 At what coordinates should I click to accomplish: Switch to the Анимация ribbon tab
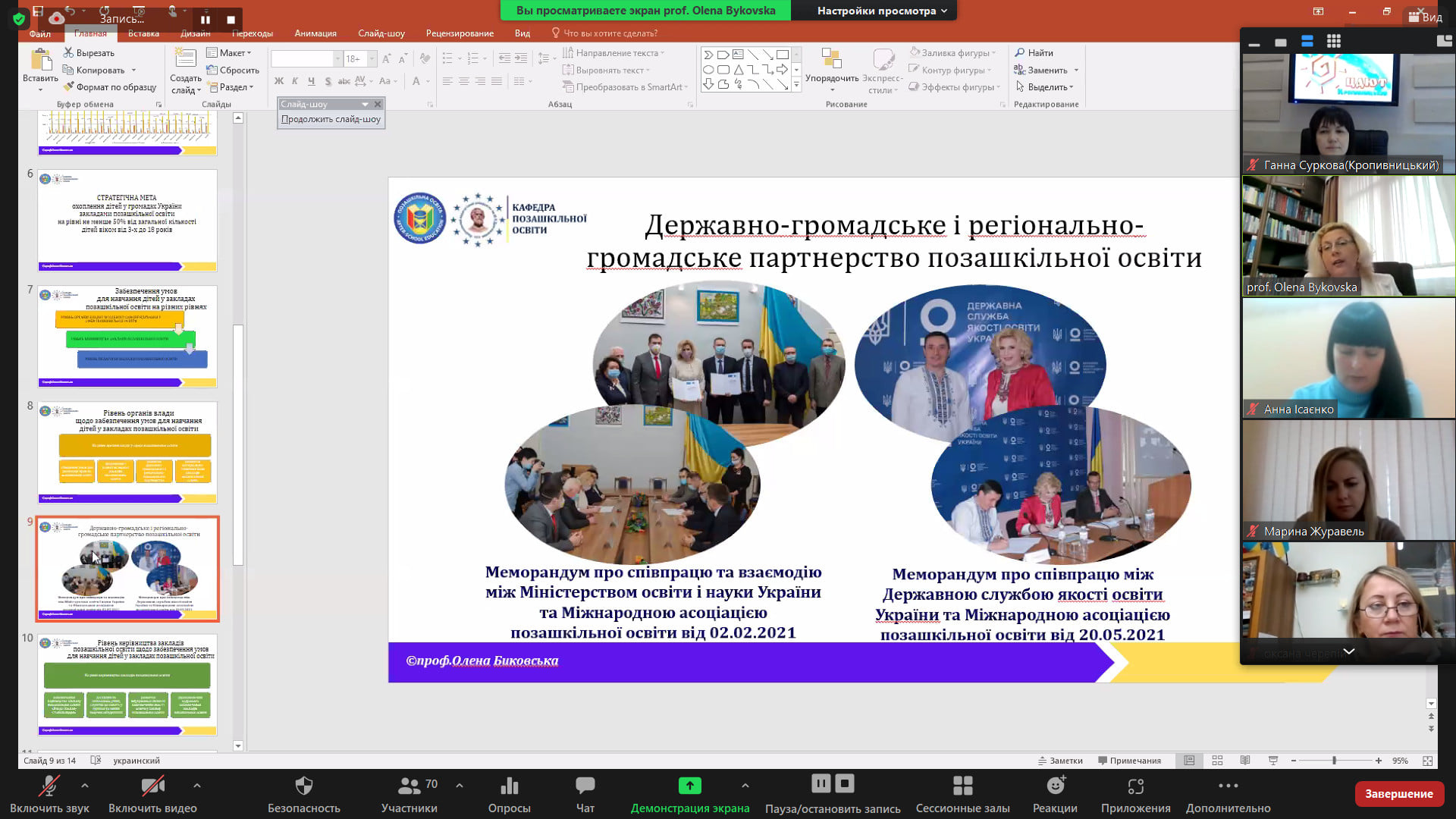(x=315, y=33)
